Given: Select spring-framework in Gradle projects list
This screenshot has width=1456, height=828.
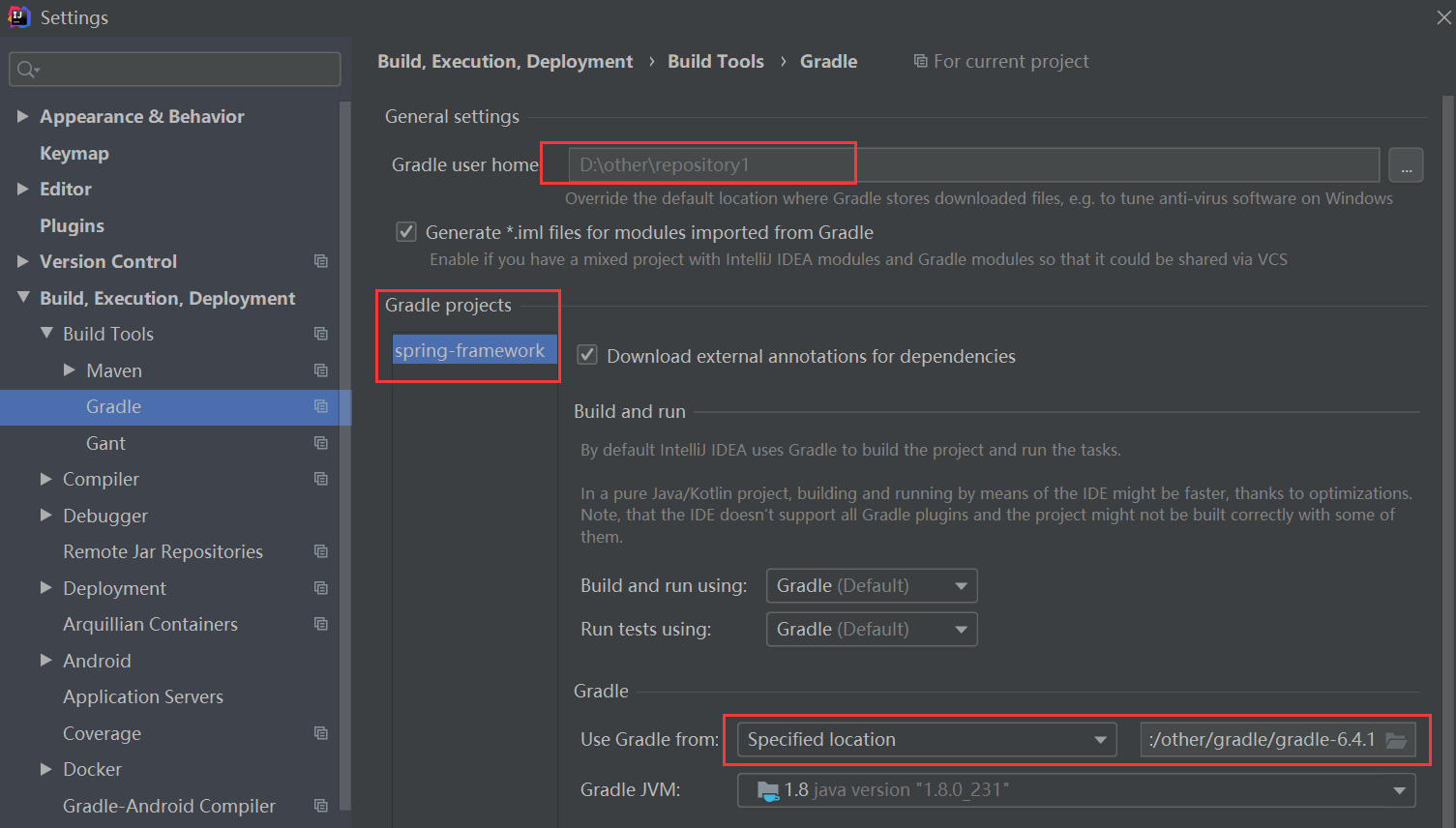Looking at the screenshot, I should 474,350.
